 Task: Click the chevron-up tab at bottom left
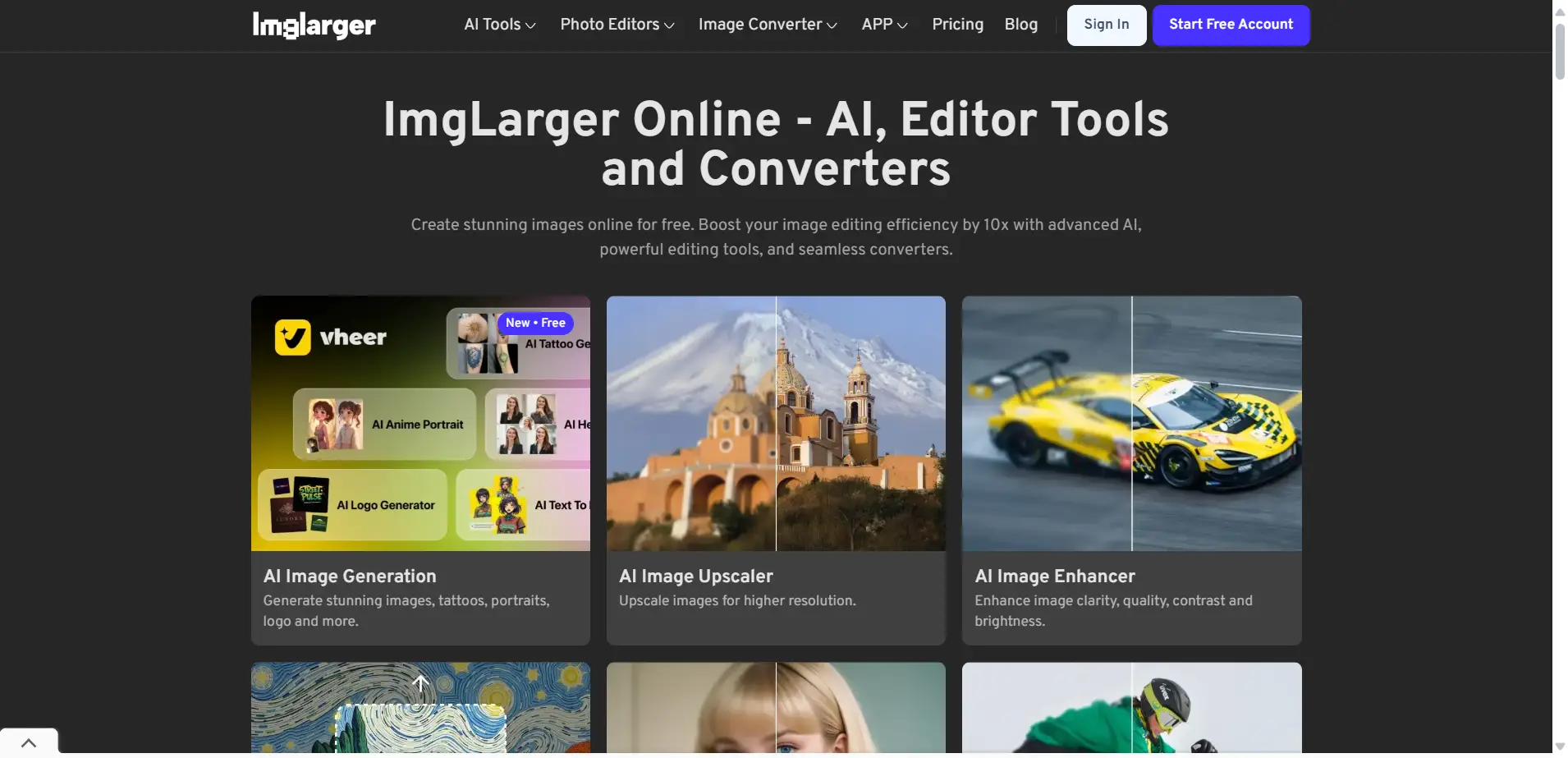point(29,742)
